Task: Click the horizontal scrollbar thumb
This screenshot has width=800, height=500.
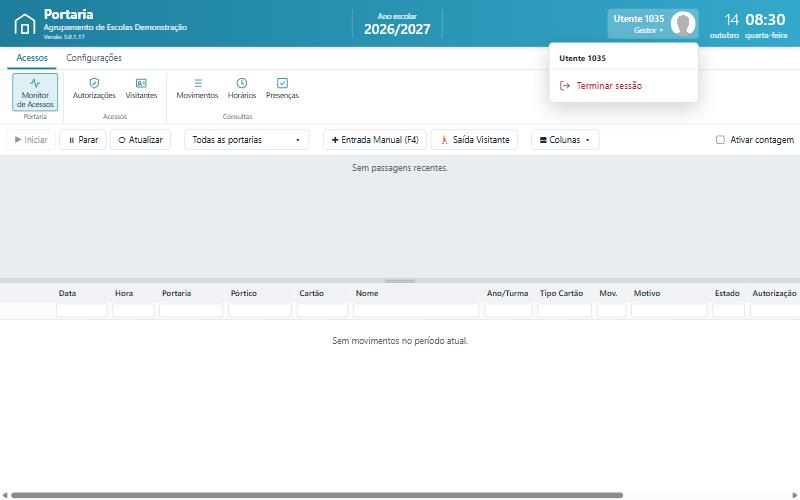Action: point(317,495)
